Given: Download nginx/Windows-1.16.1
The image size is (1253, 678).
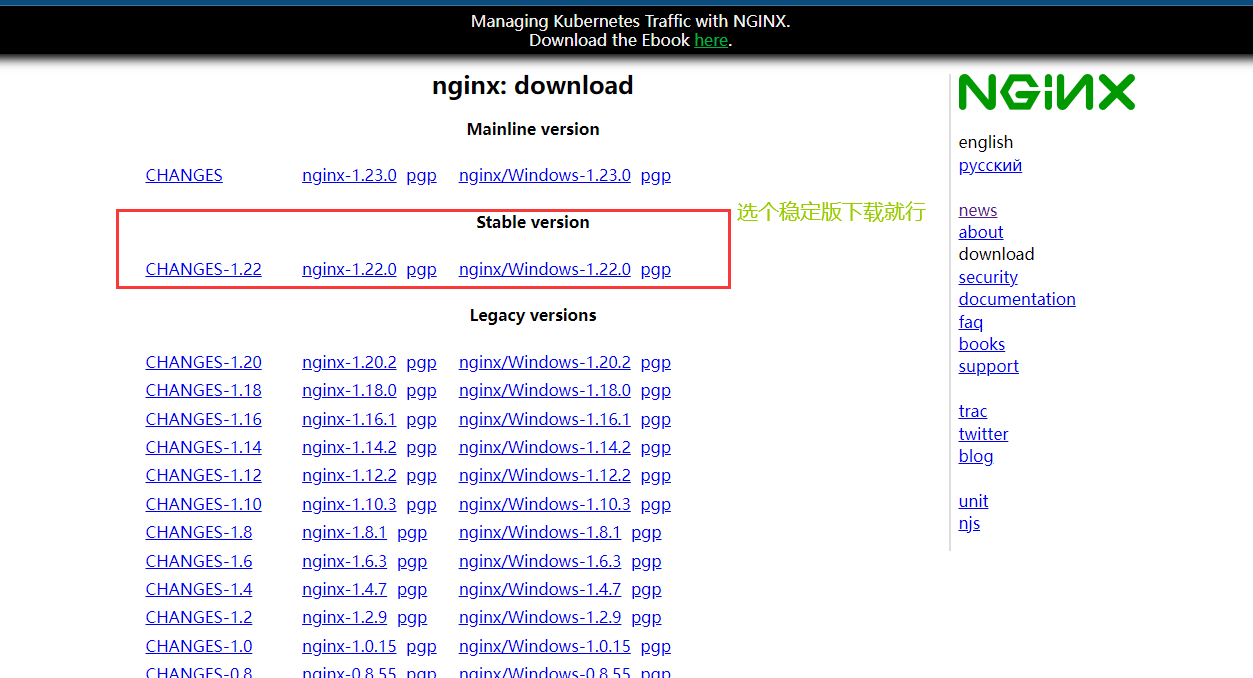Looking at the screenshot, I should pos(545,419).
